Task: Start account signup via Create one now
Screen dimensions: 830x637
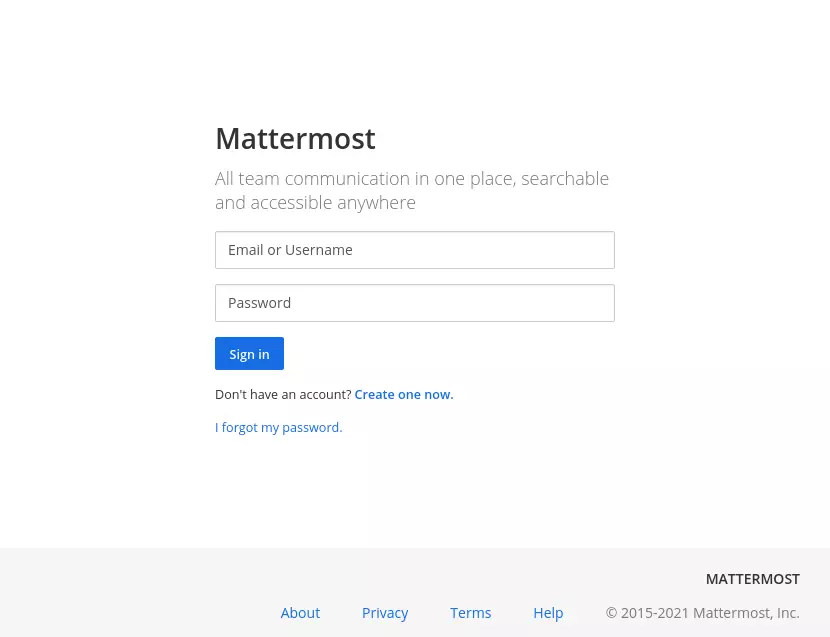Action: 404,395
